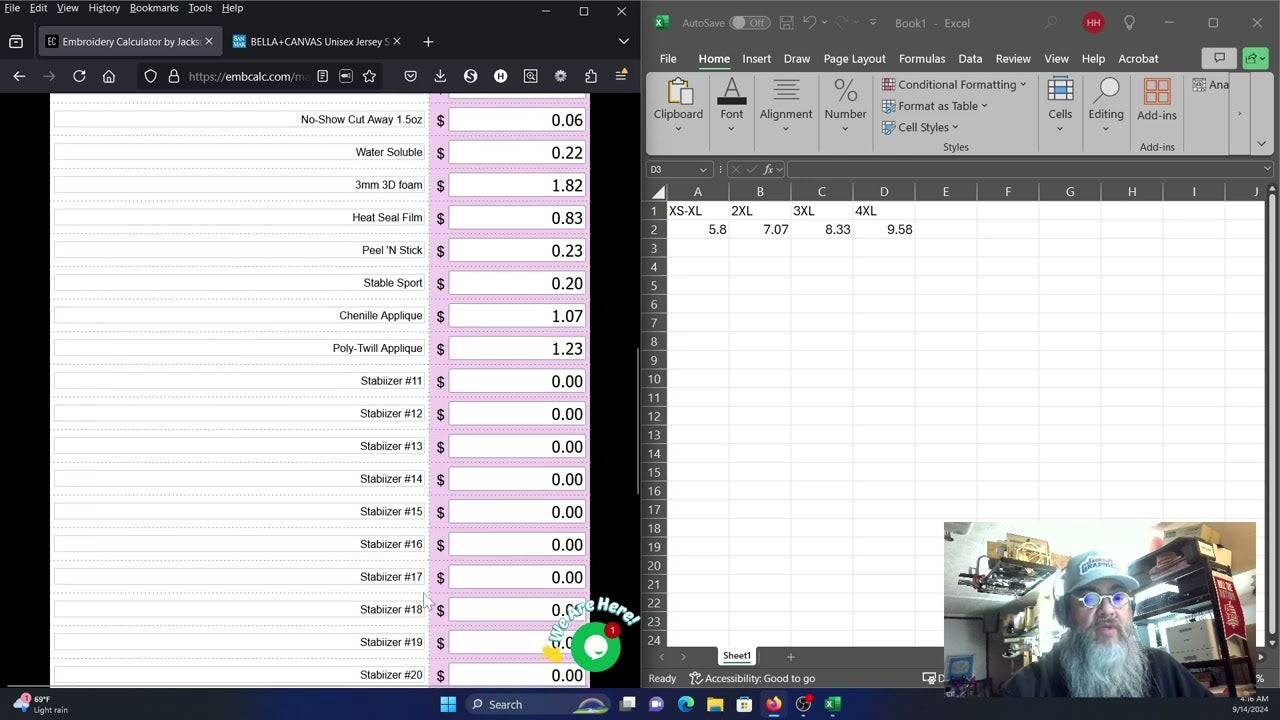
Task: Switch to Insert ribbon tab
Action: point(756,59)
